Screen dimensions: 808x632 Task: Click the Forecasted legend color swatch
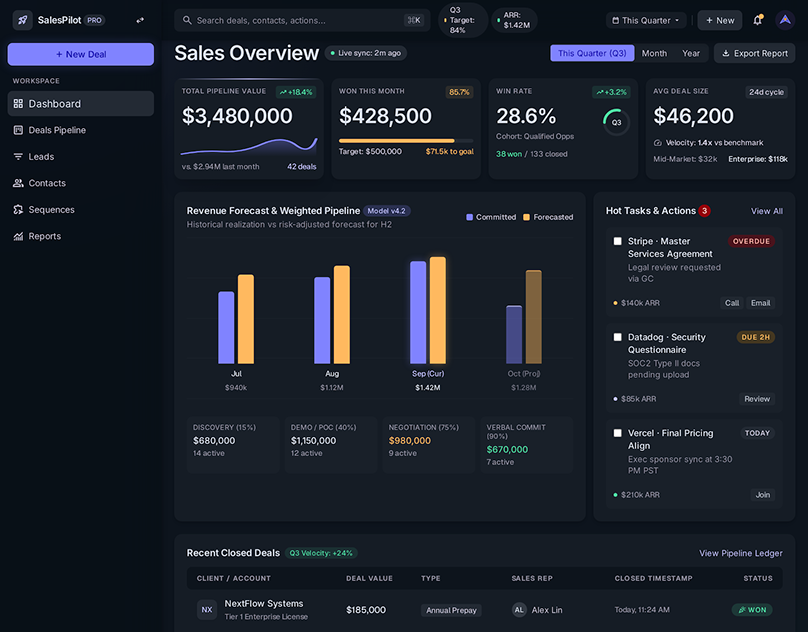coord(526,217)
